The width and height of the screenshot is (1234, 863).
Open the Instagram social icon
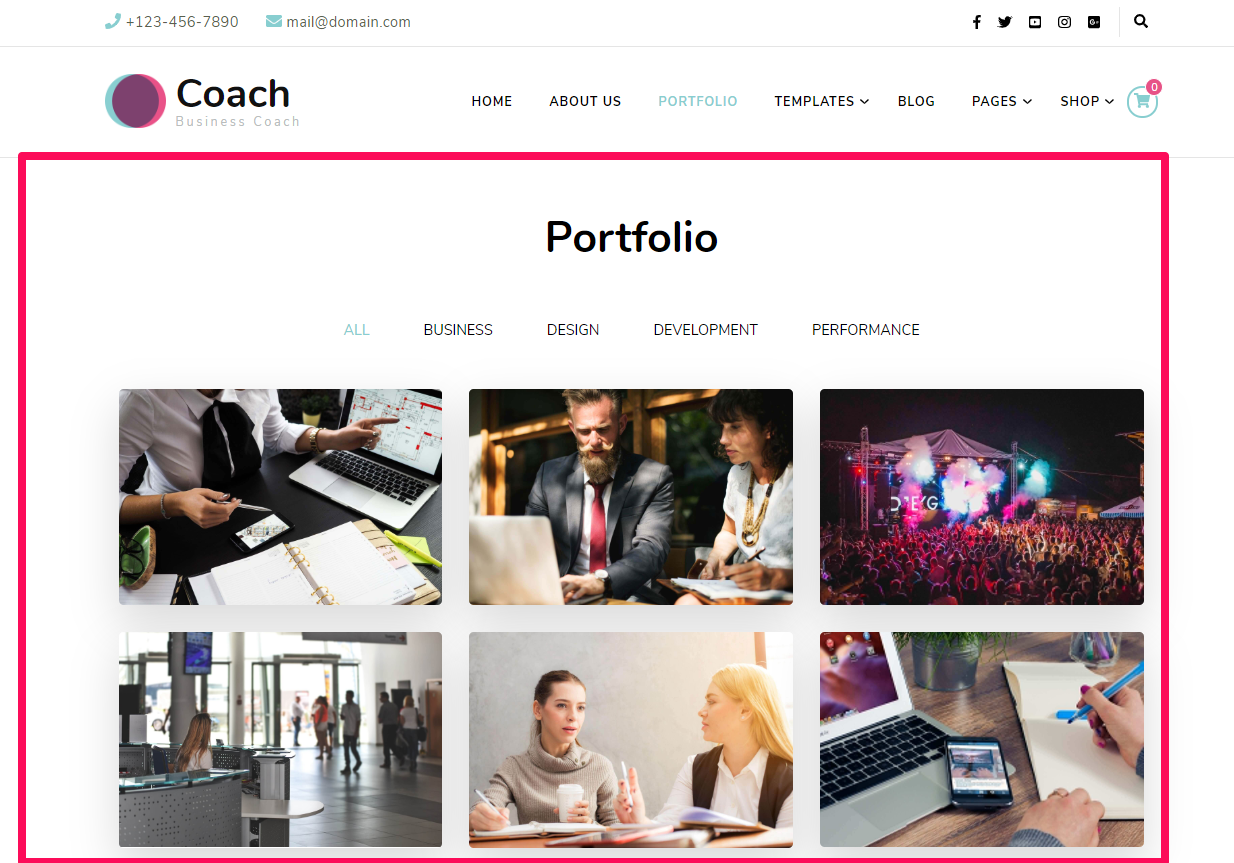tap(1065, 22)
